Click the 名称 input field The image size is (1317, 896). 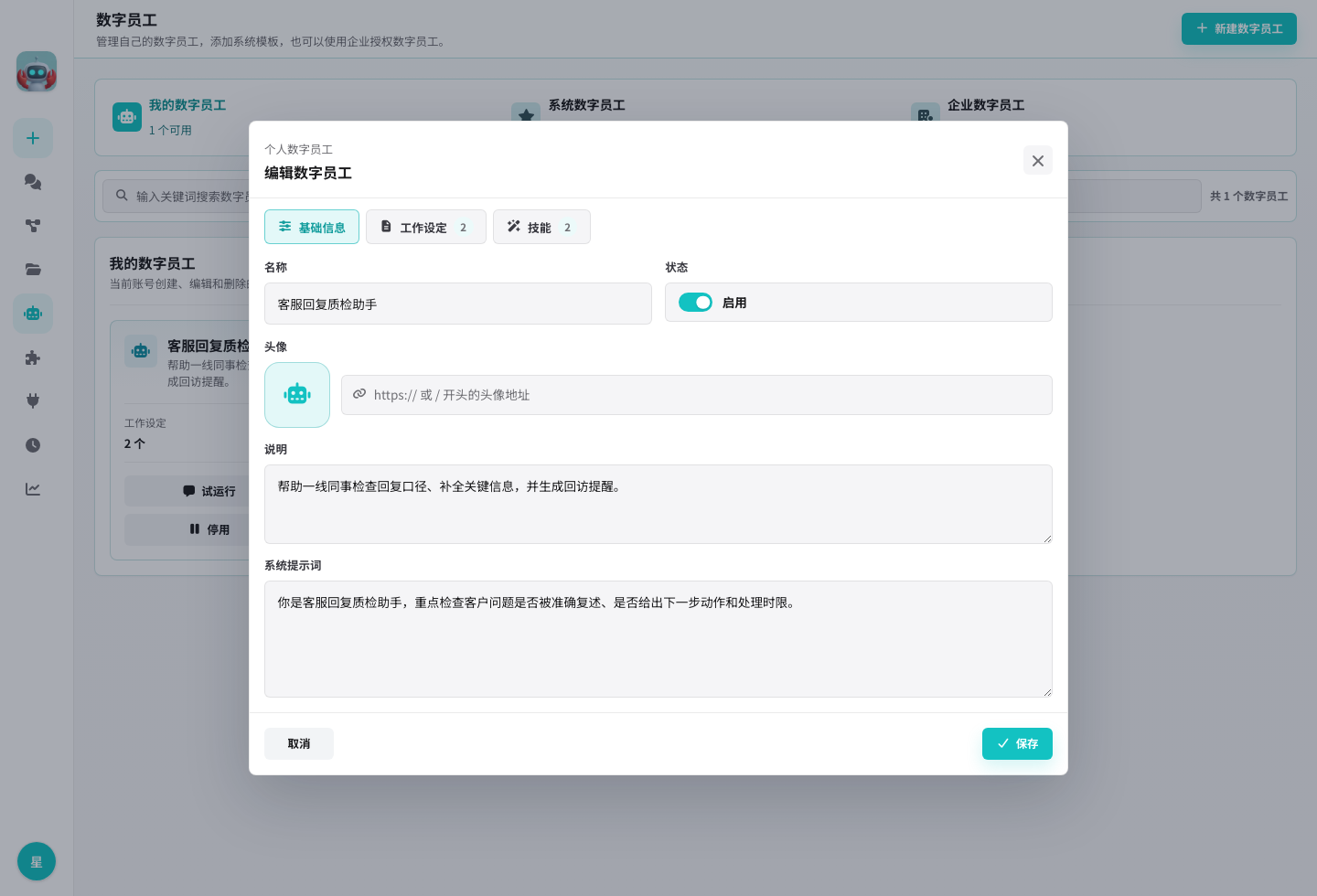coord(458,304)
